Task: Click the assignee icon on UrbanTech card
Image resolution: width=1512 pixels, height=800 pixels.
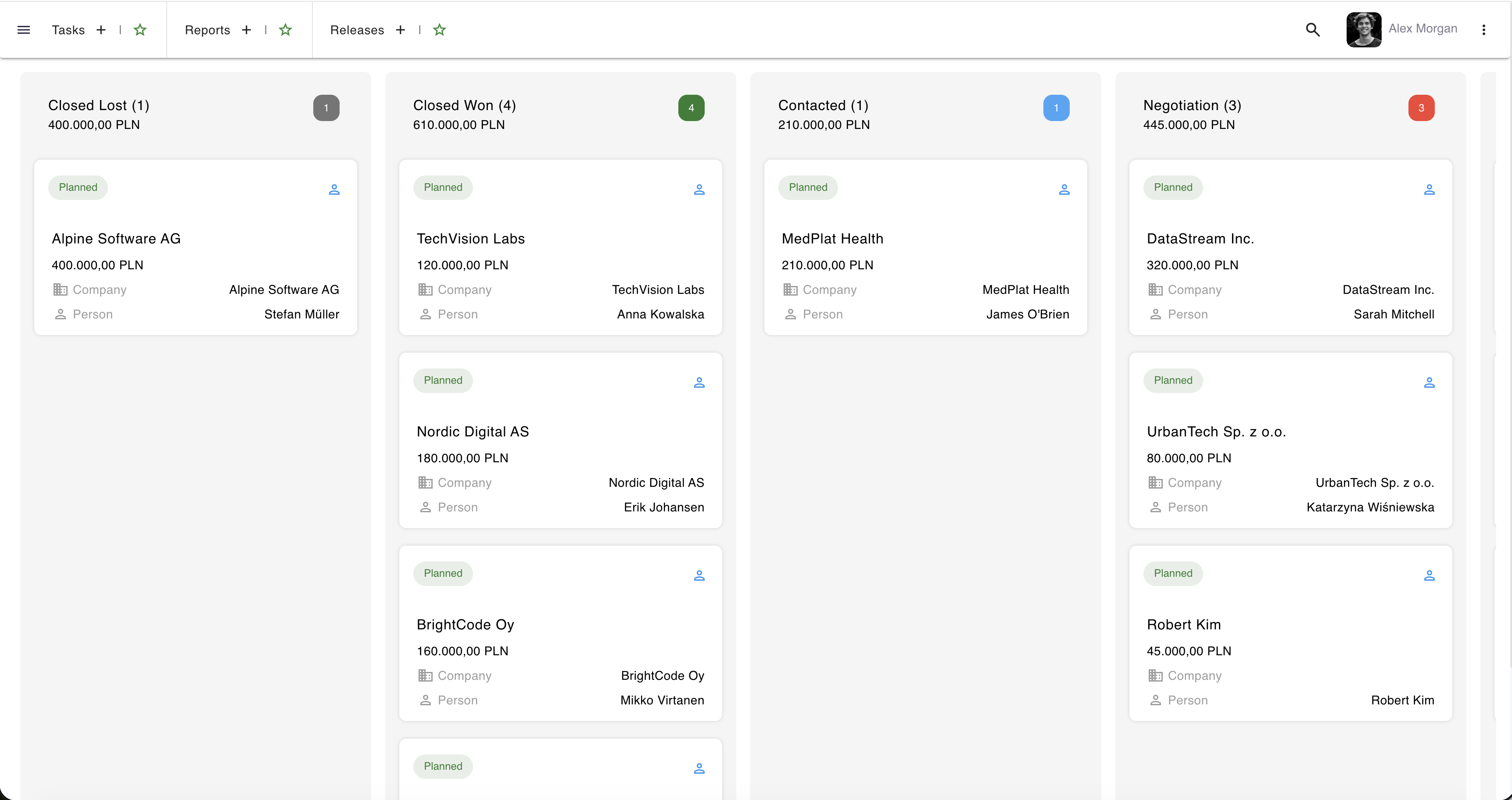Action: pos(1429,382)
